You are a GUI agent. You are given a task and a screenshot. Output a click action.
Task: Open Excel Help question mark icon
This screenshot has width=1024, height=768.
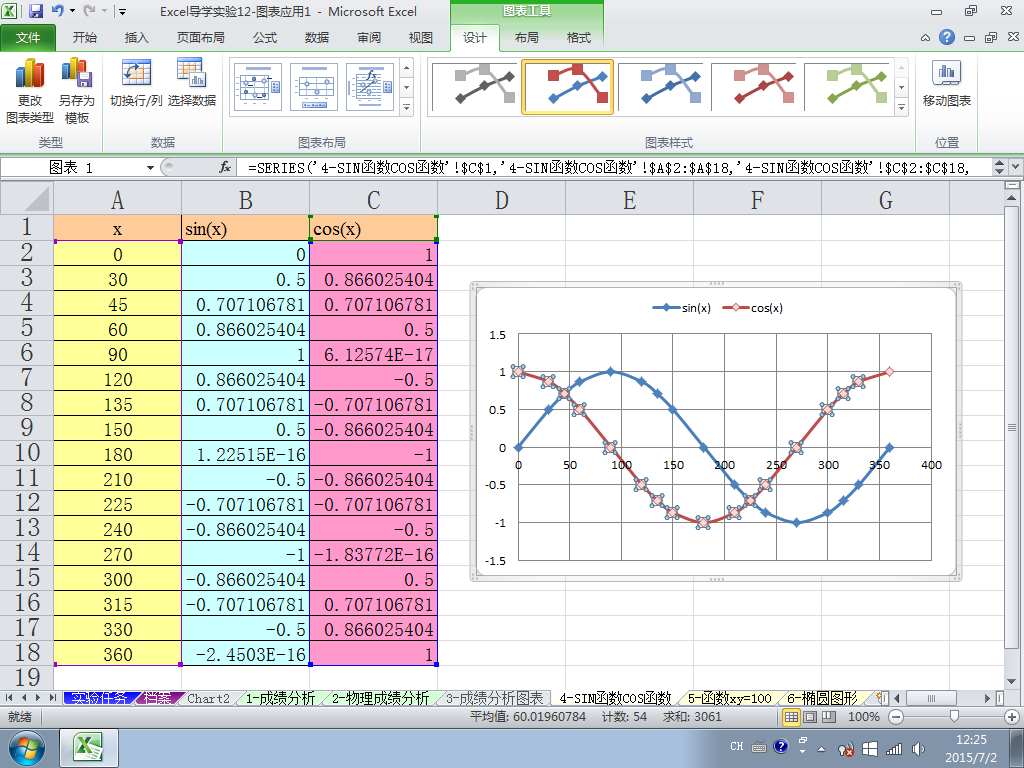point(946,37)
